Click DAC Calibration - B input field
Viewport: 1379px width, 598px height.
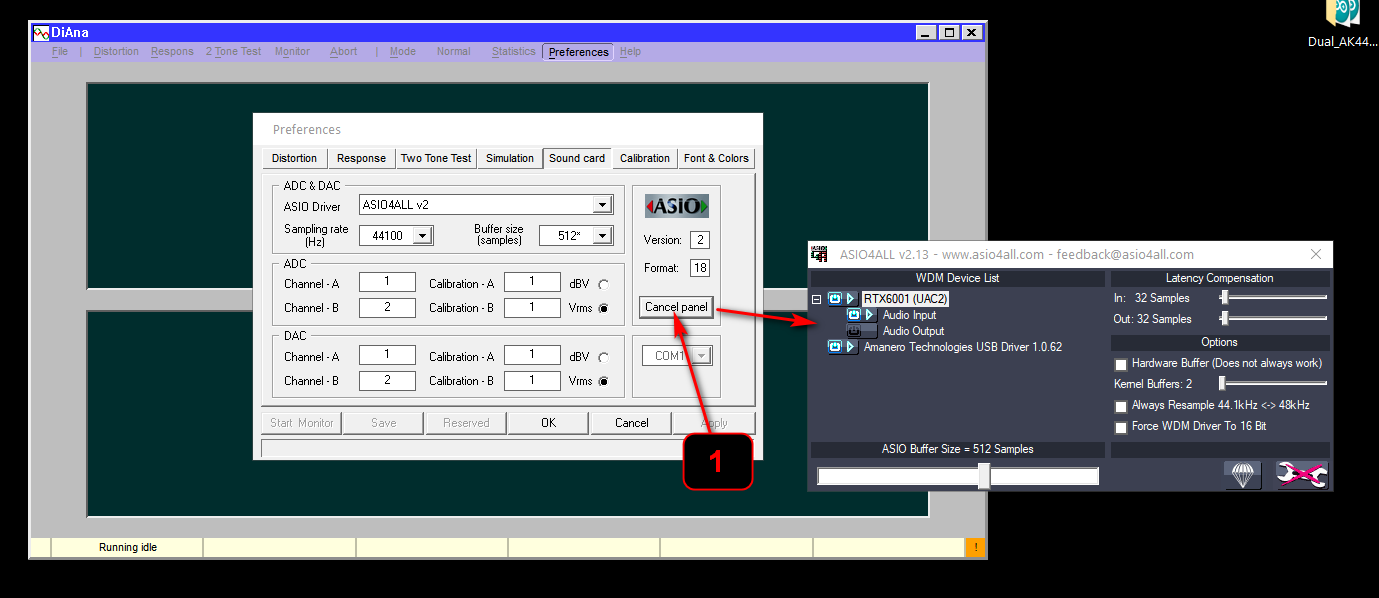532,381
